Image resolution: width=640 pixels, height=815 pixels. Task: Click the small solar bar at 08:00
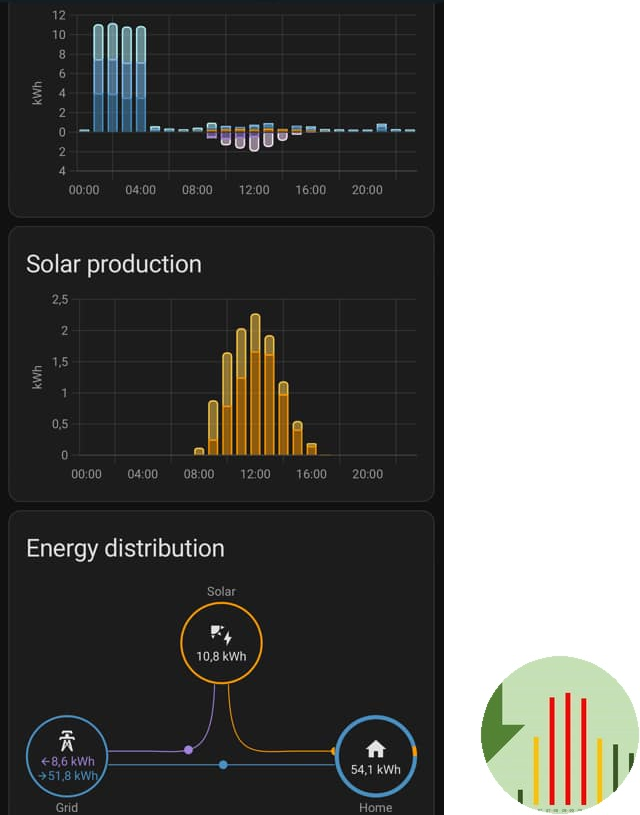pyautogui.click(x=199, y=452)
